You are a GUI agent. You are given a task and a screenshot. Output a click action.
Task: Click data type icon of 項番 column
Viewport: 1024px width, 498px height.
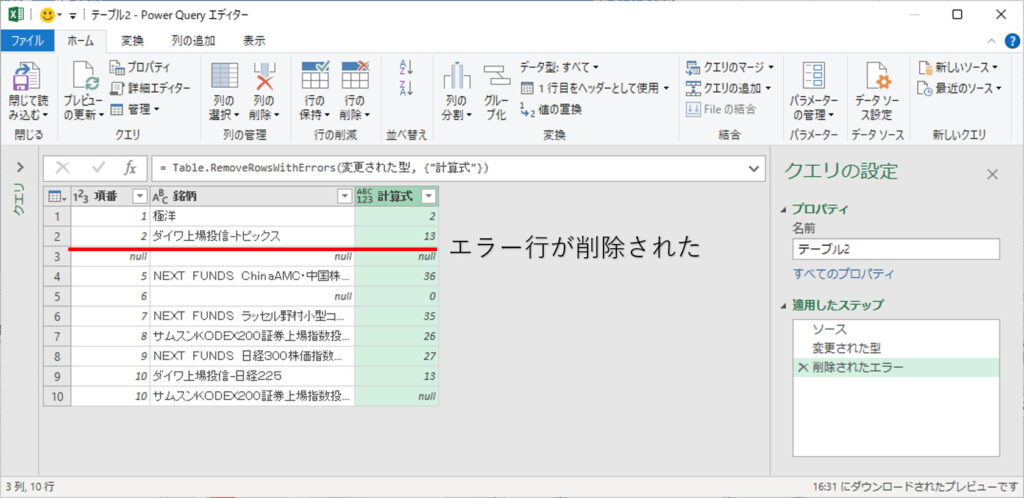(x=82, y=196)
